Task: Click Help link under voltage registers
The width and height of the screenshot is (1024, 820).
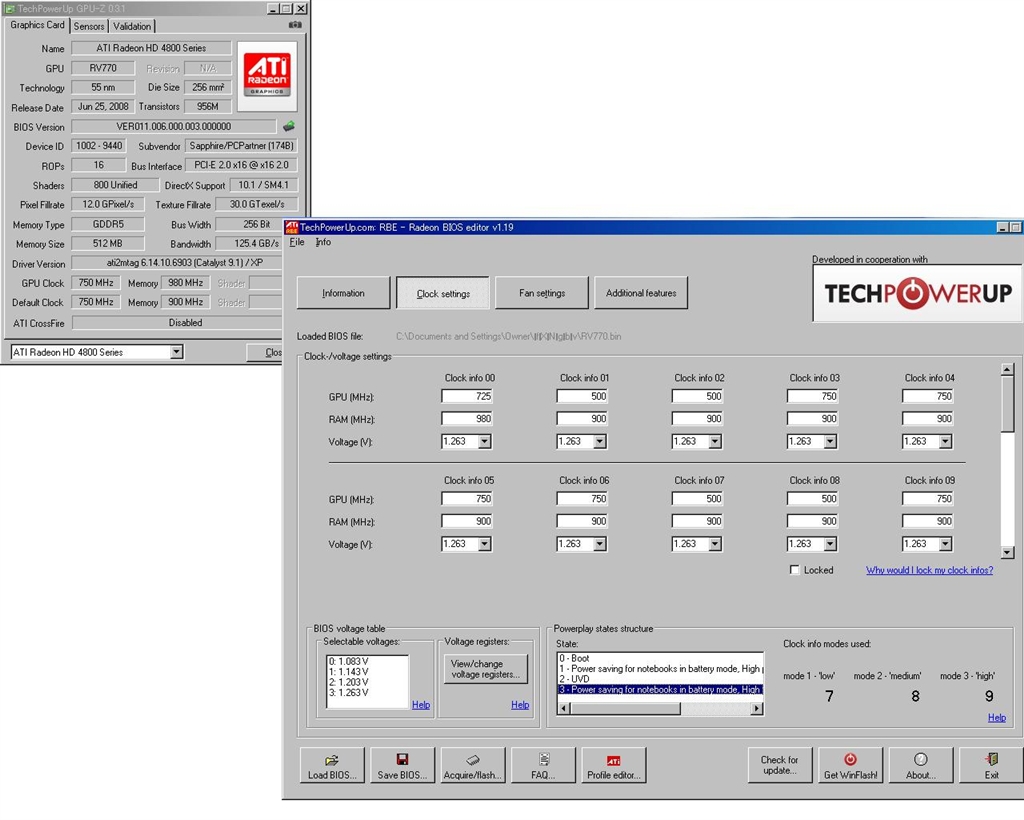Action: pyautogui.click(x=520, y=704)
